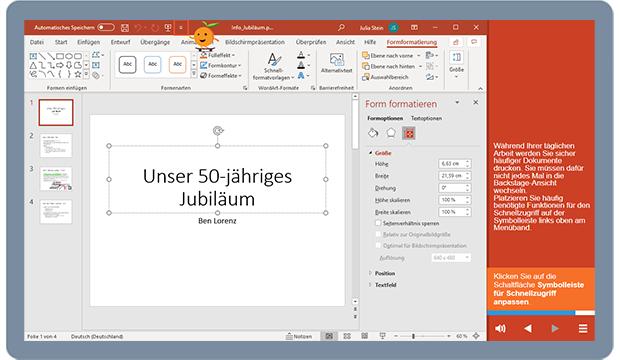Open the Effects pentagon icon
The width and height of the screenshot is (620, 360).
coord(391,133)
